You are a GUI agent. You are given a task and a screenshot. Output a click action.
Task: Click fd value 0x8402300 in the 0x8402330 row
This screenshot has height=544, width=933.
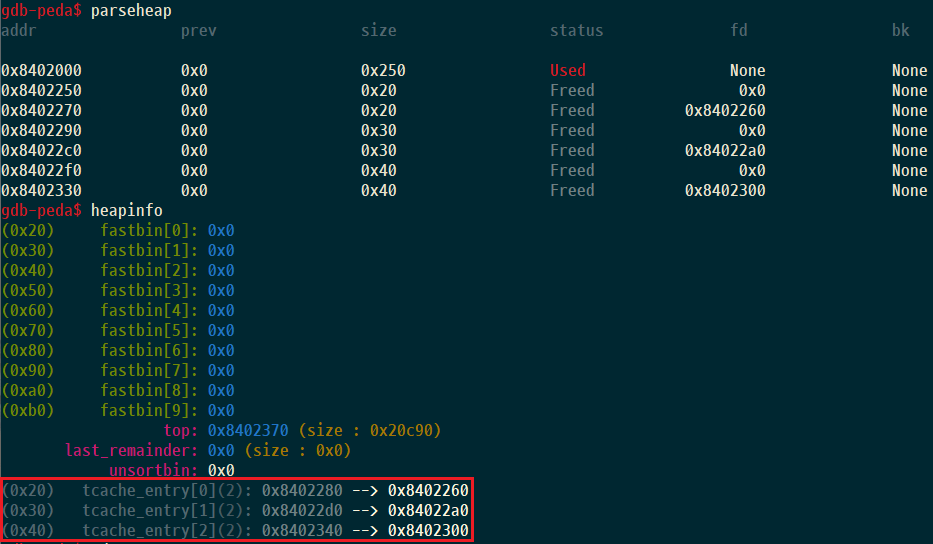pos(725,191)
